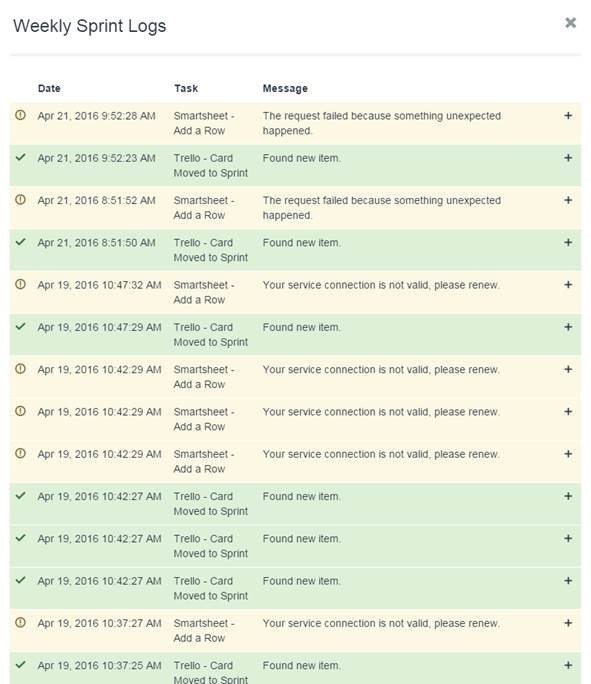The image size is (591, 684).
Task: Click success checkmark on Apr 19 10:37:25 AM row
Action: tap(20, 664)
